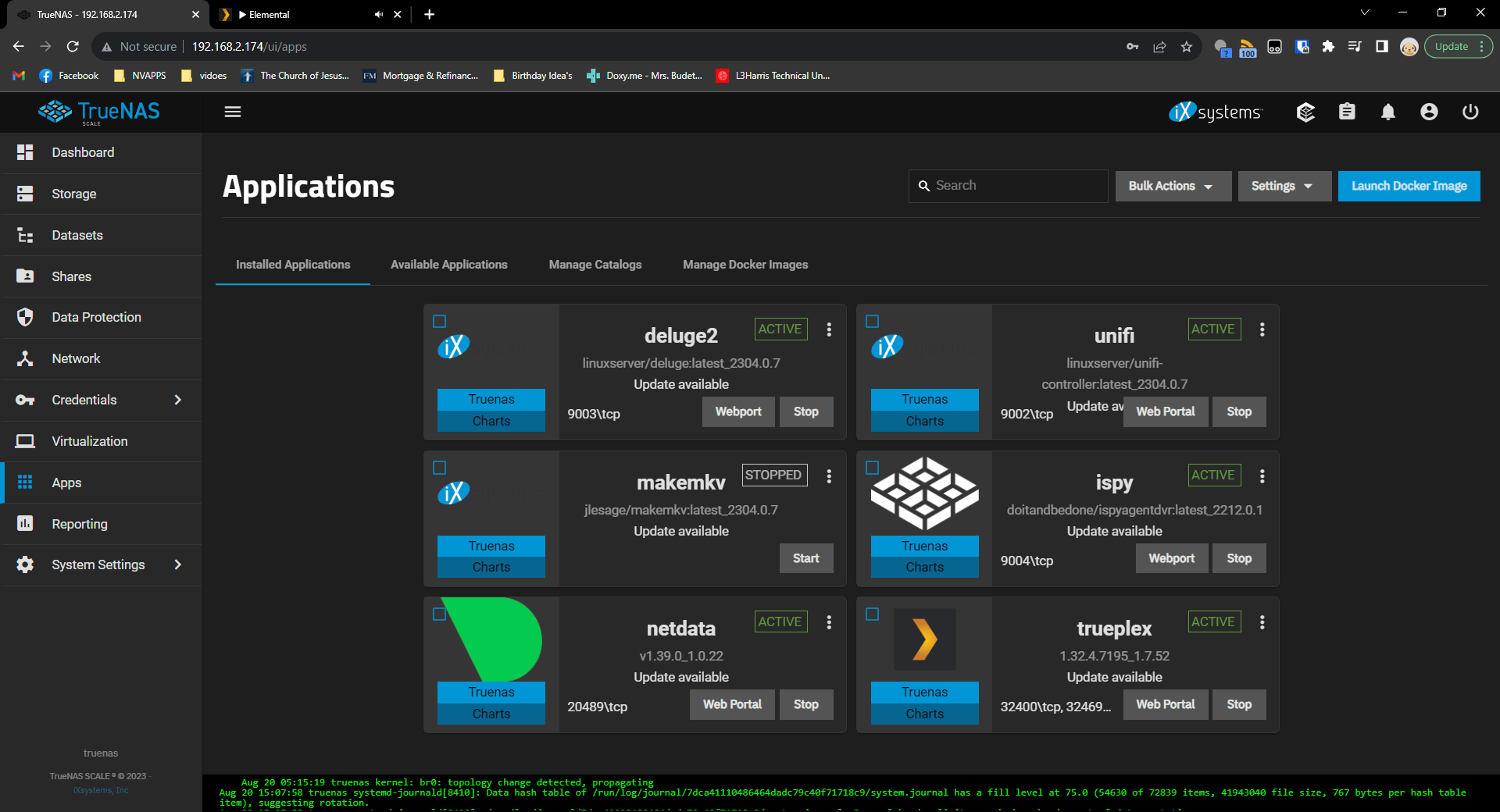Image resolution: width=1500 pixels, height=812 pixels.
Task: Click the power icon
Action: click(x=1470, y=112)
